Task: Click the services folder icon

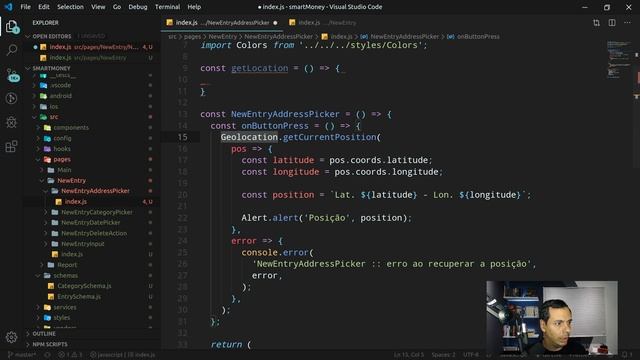Action: (x=47, y=307)
